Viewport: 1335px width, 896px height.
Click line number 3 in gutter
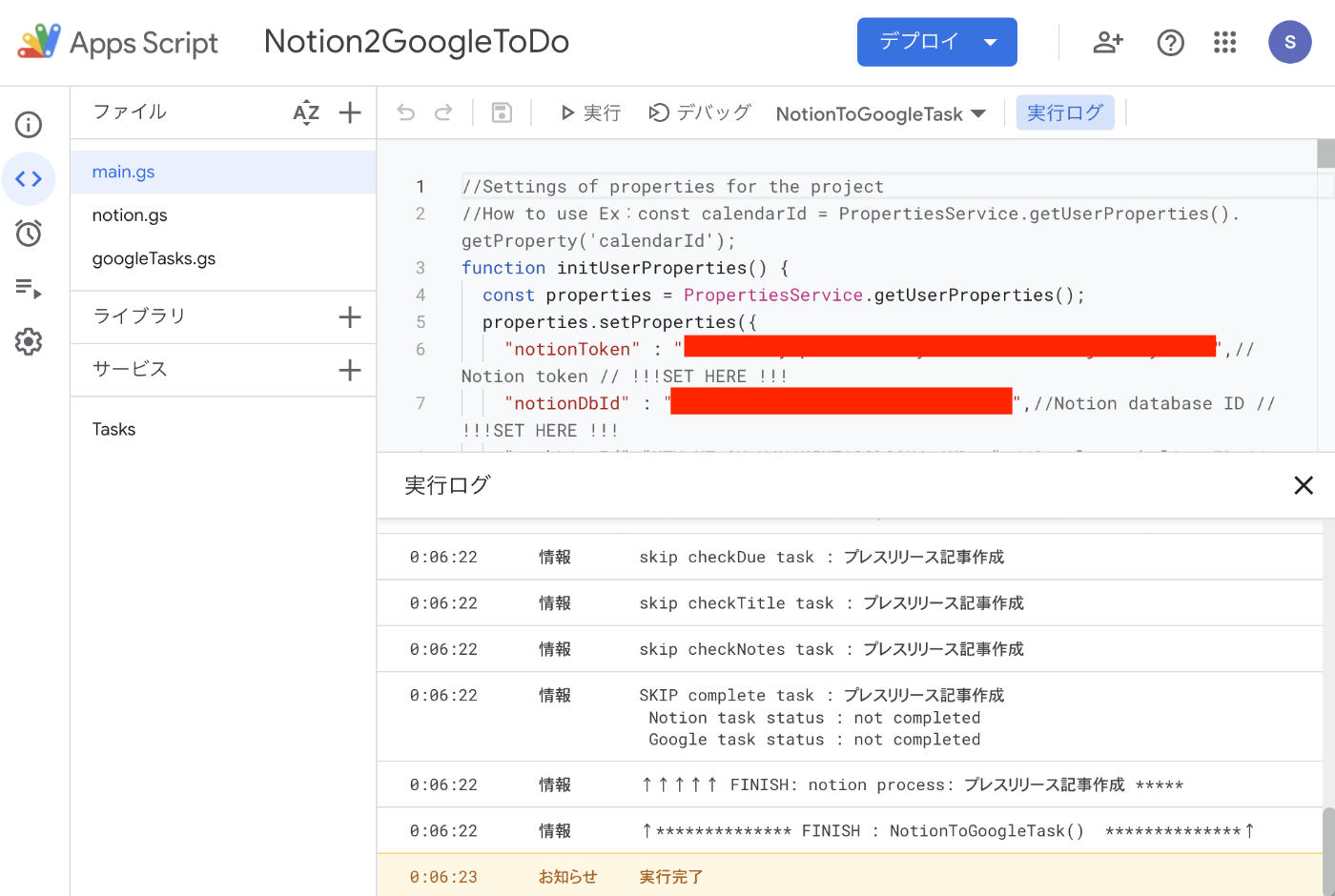tap(421, 268)
